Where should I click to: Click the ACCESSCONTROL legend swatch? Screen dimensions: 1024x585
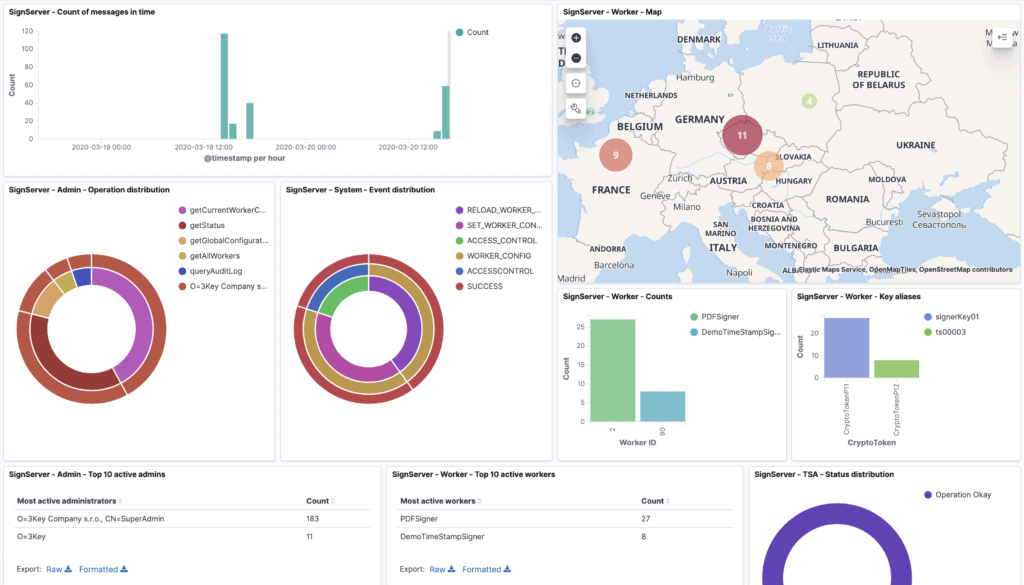point(460,271)
